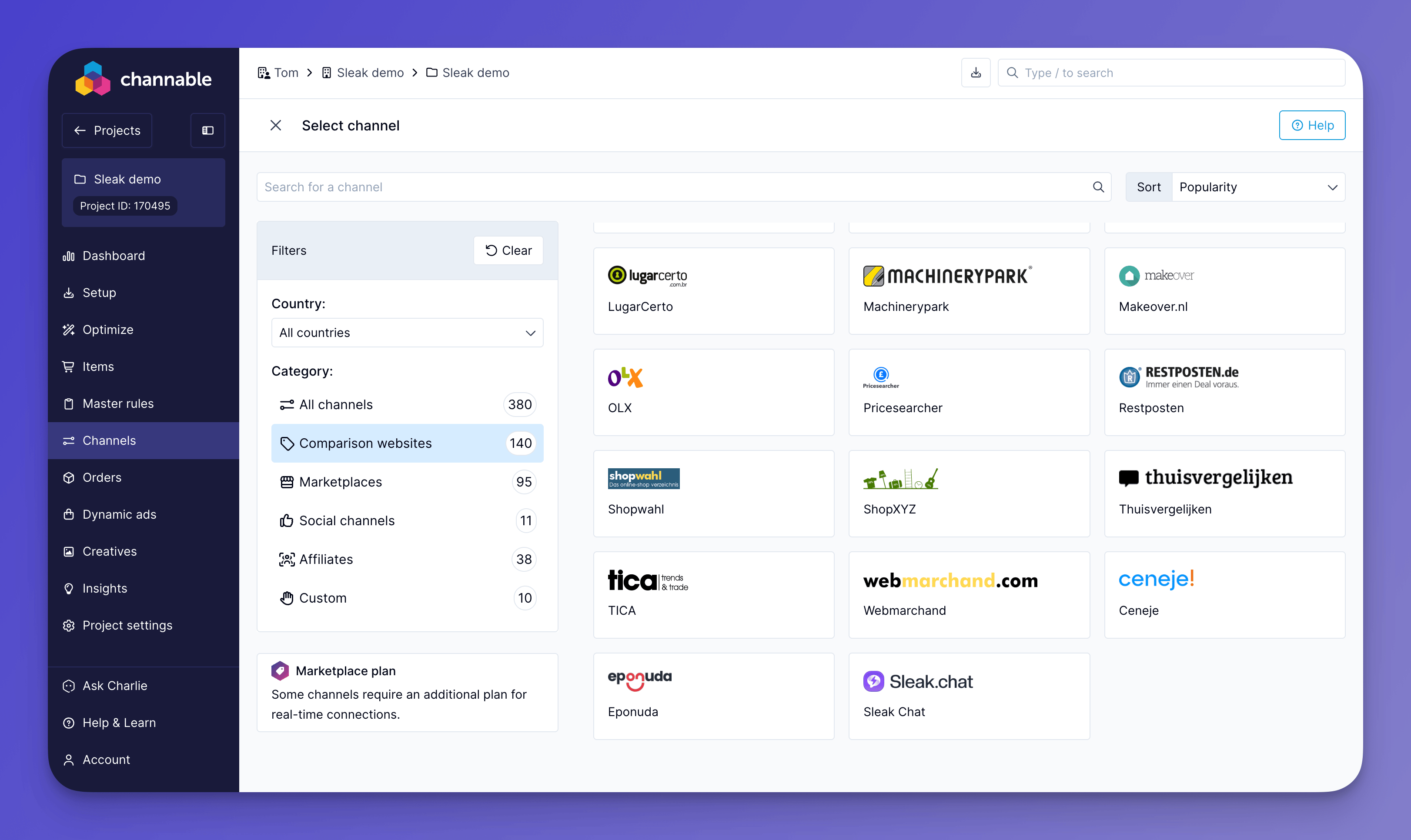The image size is (1411, 840).
Task: Open Dynamic ads in the sidebar
Action: point(143,514)
